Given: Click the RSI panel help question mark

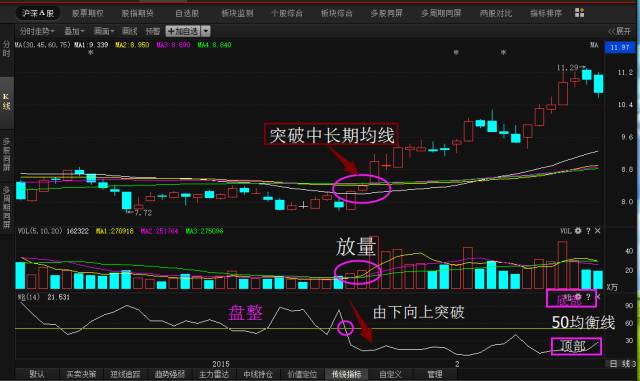Looking at the screenshot, I should click(x=588, y=297).
